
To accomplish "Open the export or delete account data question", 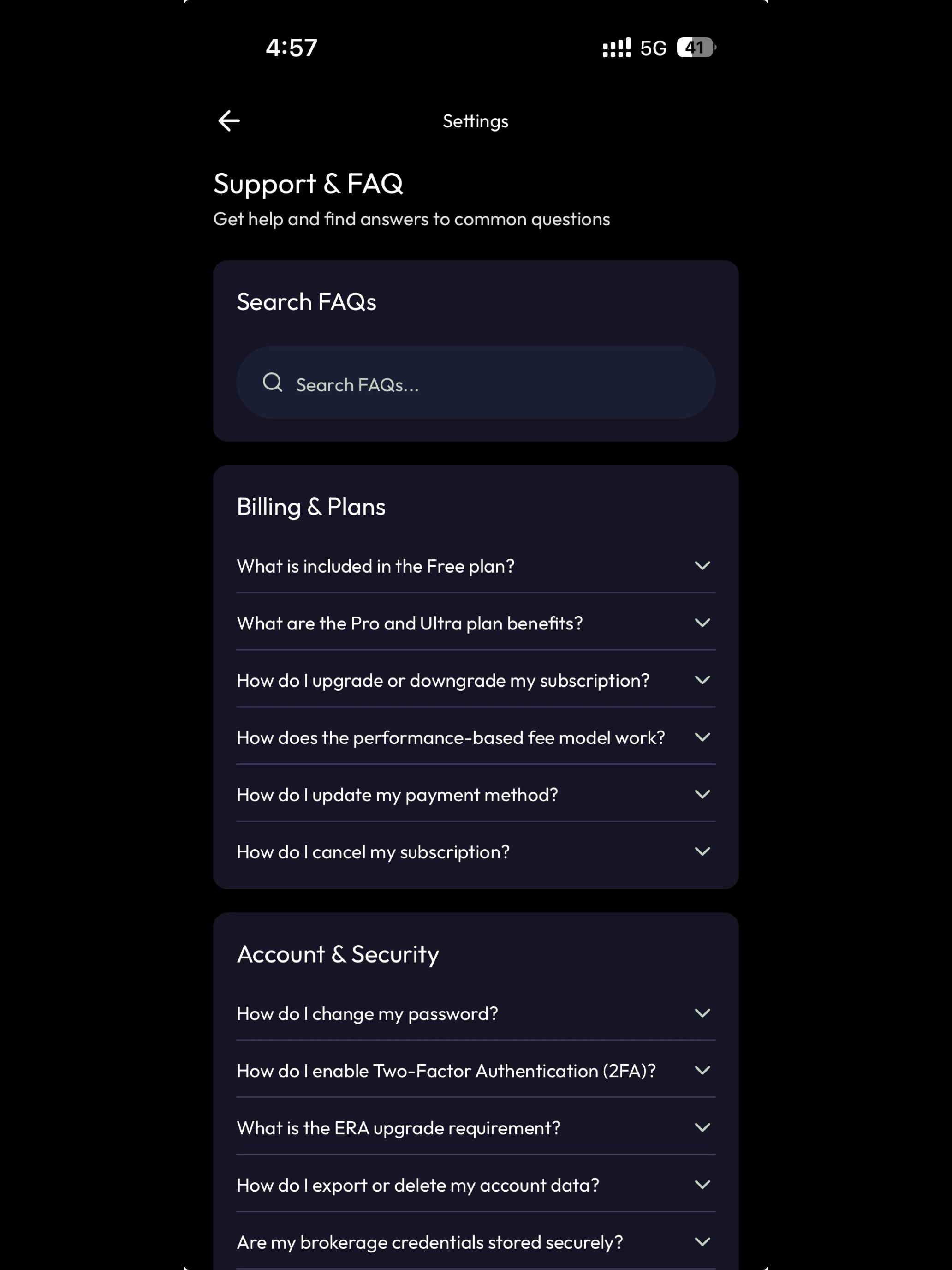I will [476, 1185].
